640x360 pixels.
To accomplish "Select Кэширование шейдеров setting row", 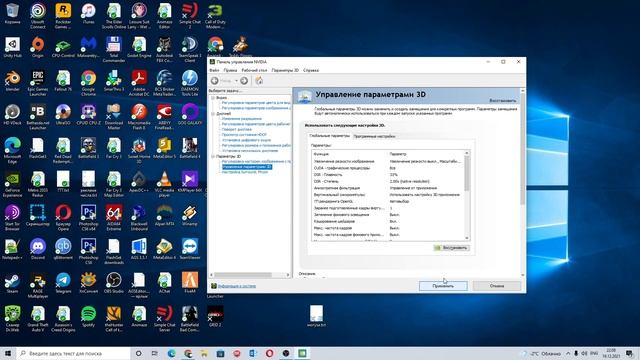I will click(388, 221).
